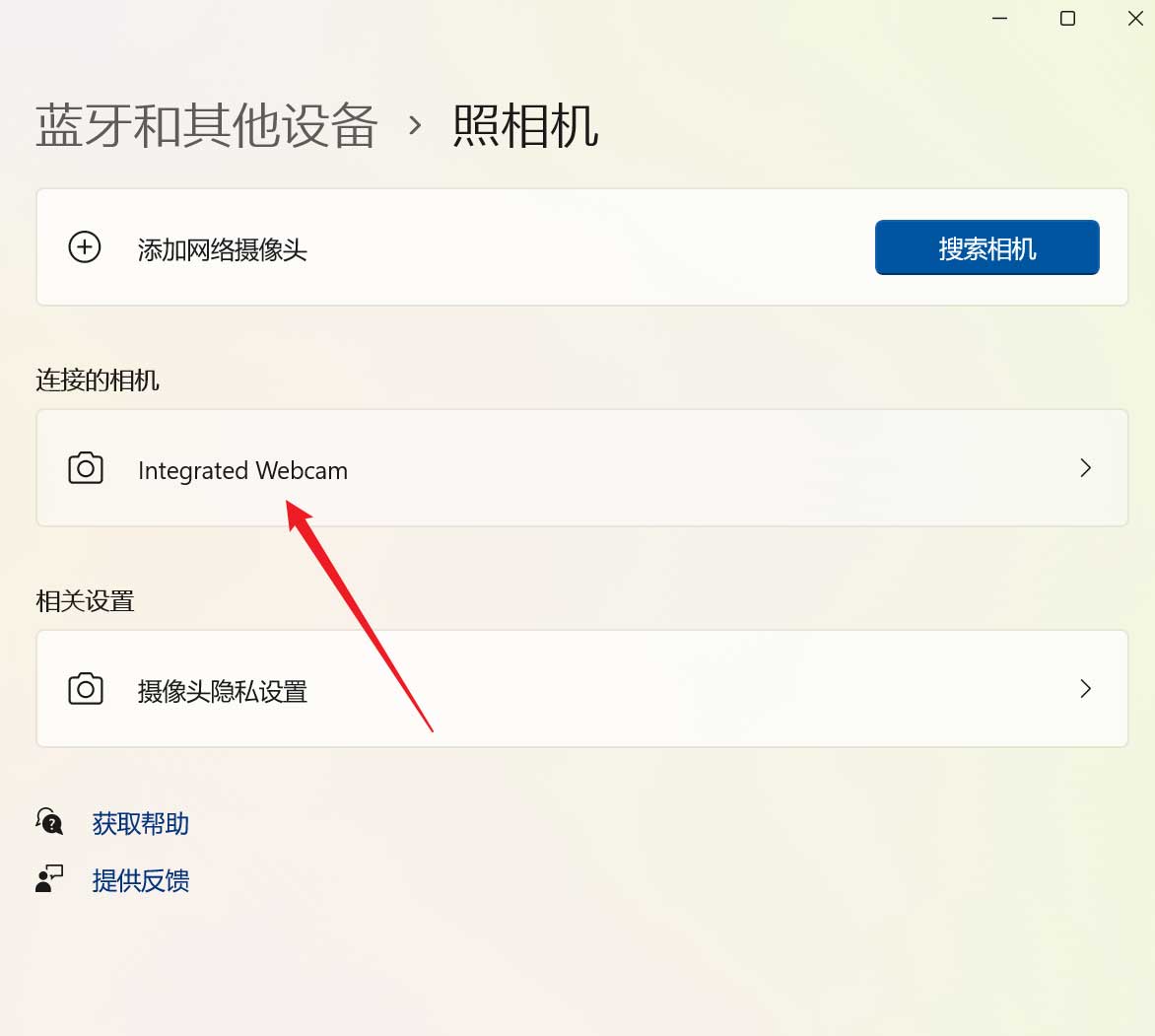Image resolution: width=1155 pixels, height=1036 pixels.
Task: Click the 提供反馈 link
Action: tap(140, 880)
